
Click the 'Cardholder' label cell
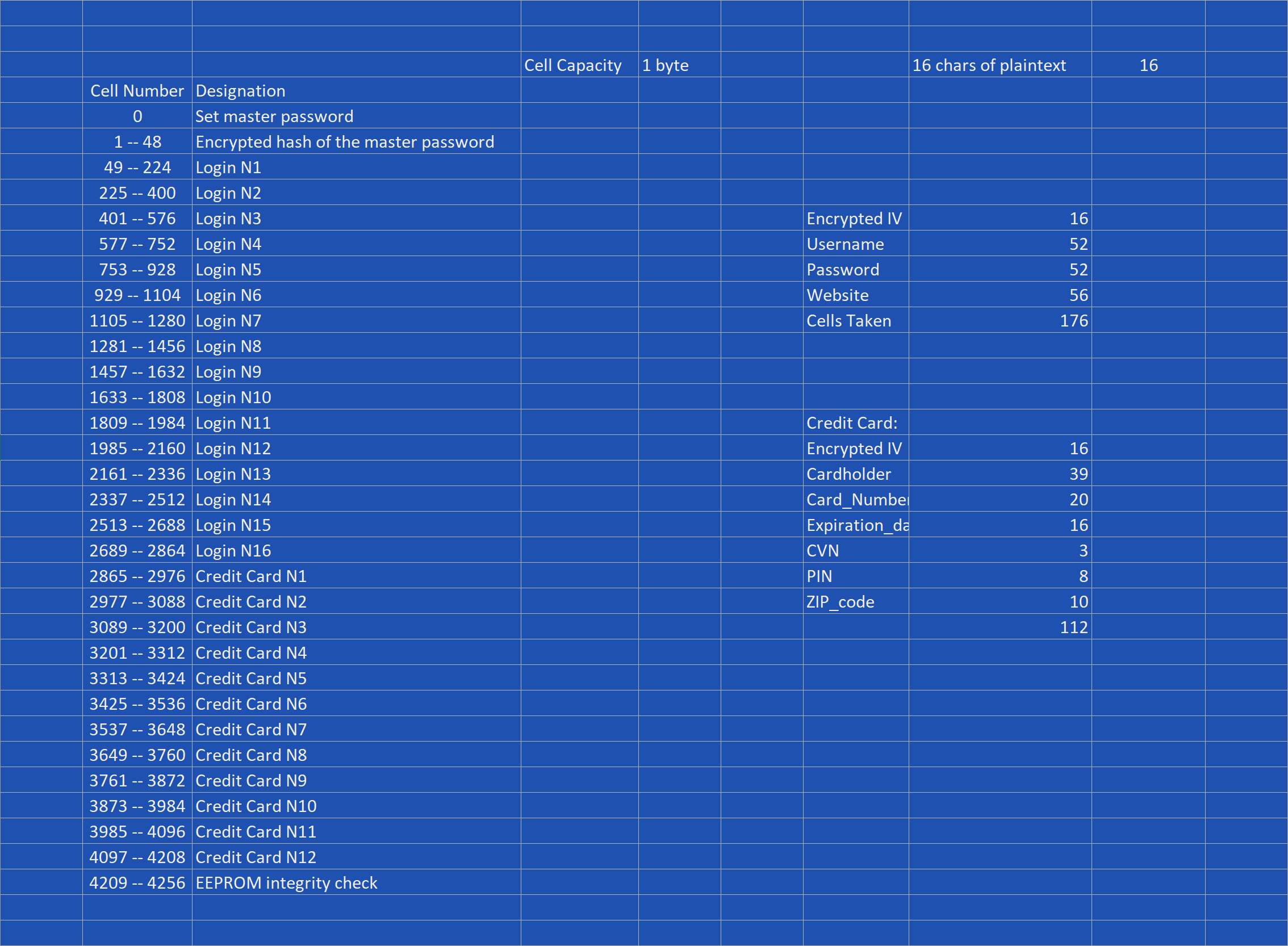coord(856,474)
